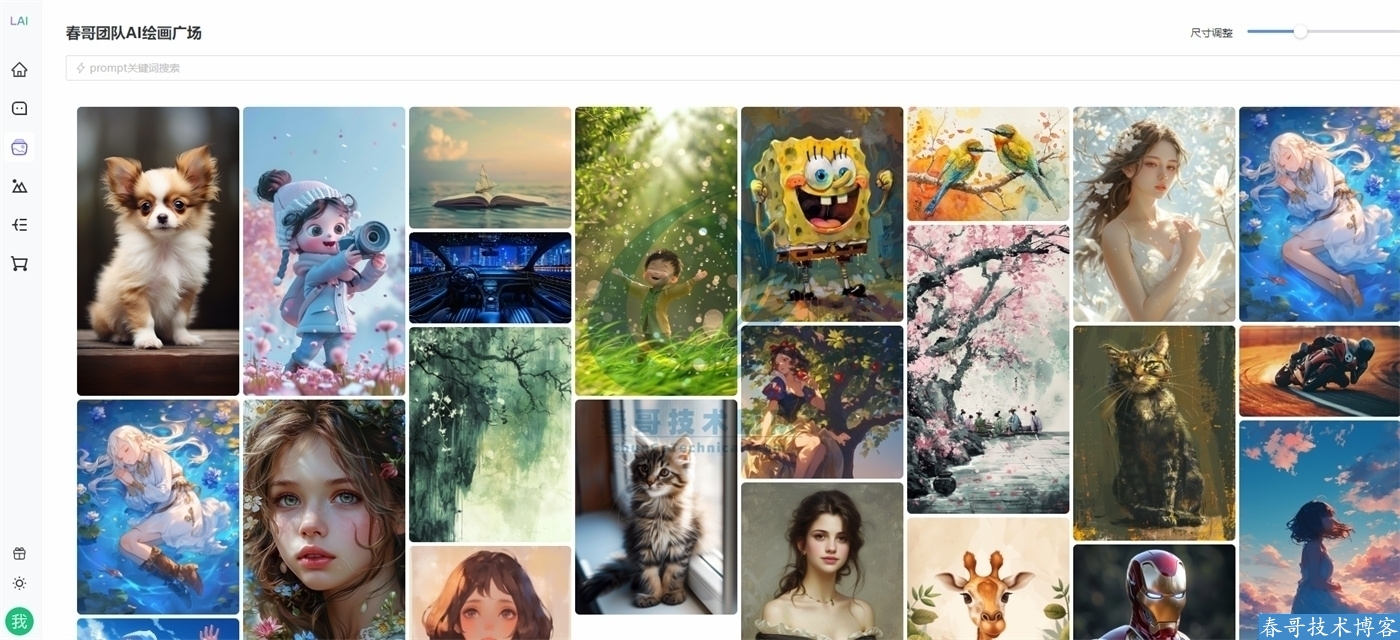Open the chat bot icon in sidebar
Image resolution: width=1400 pixels, height=640 pixels.
tap(19, 108)
